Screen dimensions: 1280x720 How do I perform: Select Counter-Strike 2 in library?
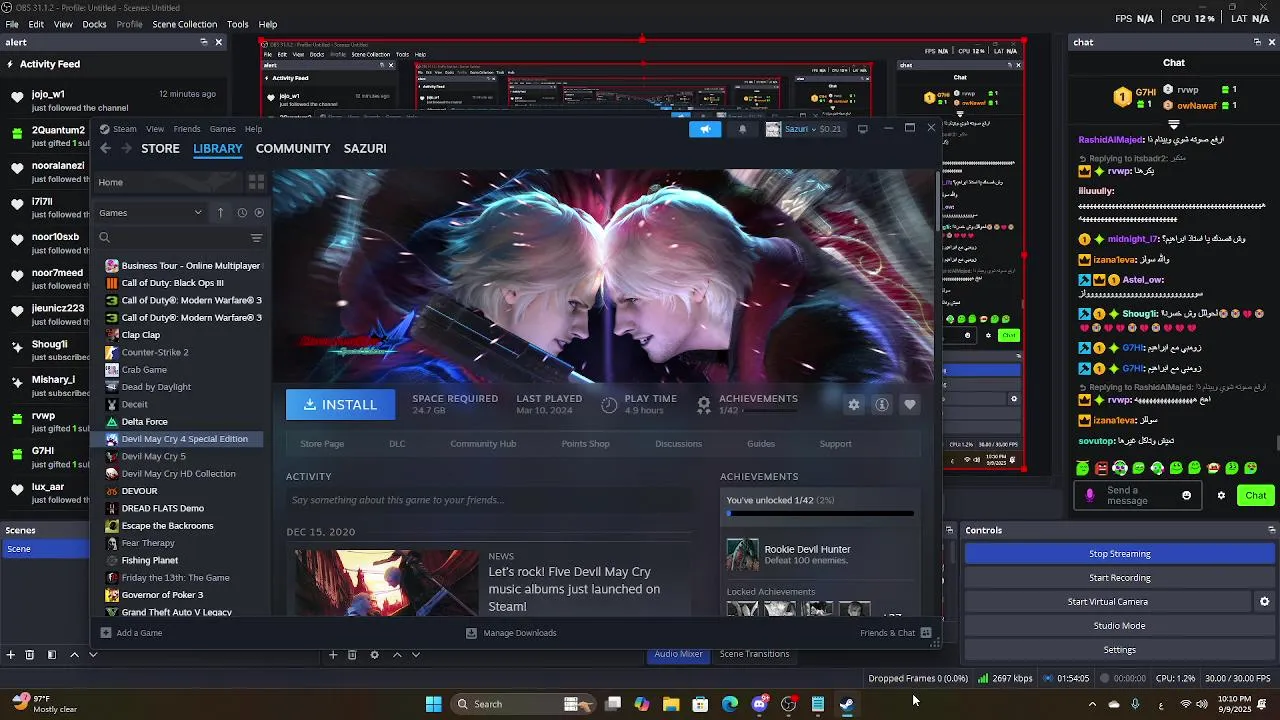point(154,352)
